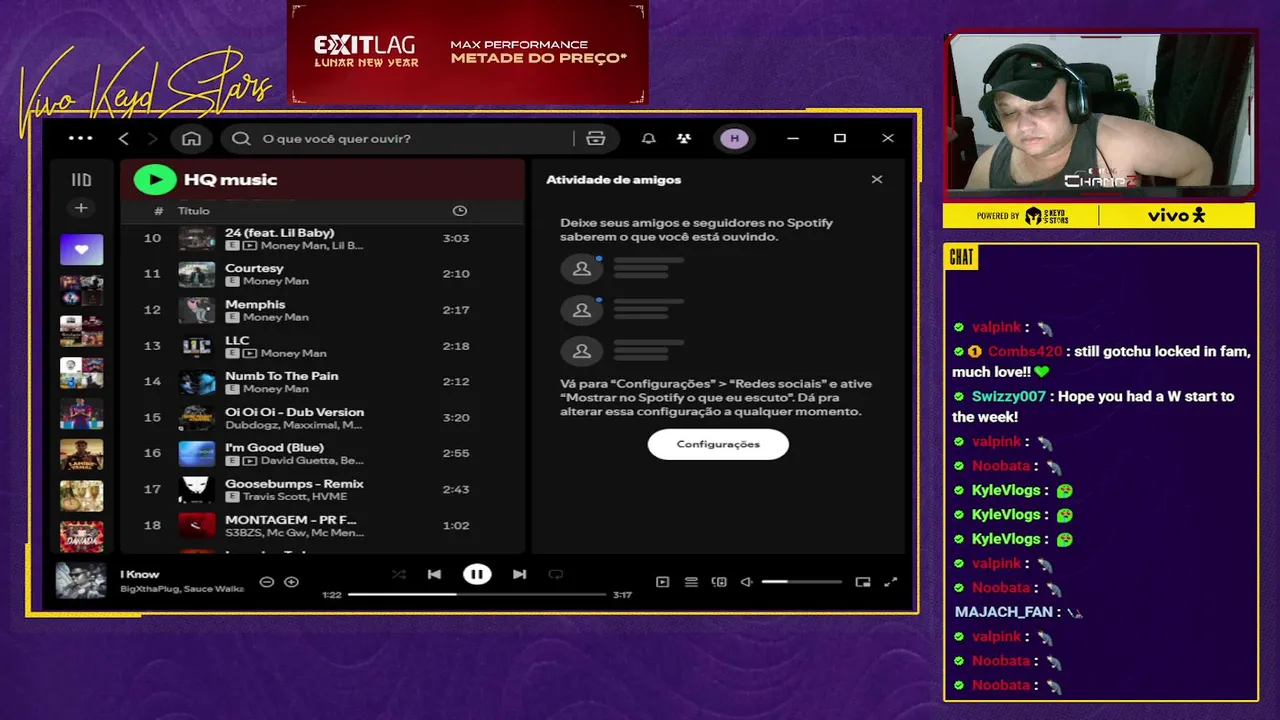Add 'I Know' to Liked Songs plus icon
Viewport: 1280px width, 720px height.
tap(291, 582)
